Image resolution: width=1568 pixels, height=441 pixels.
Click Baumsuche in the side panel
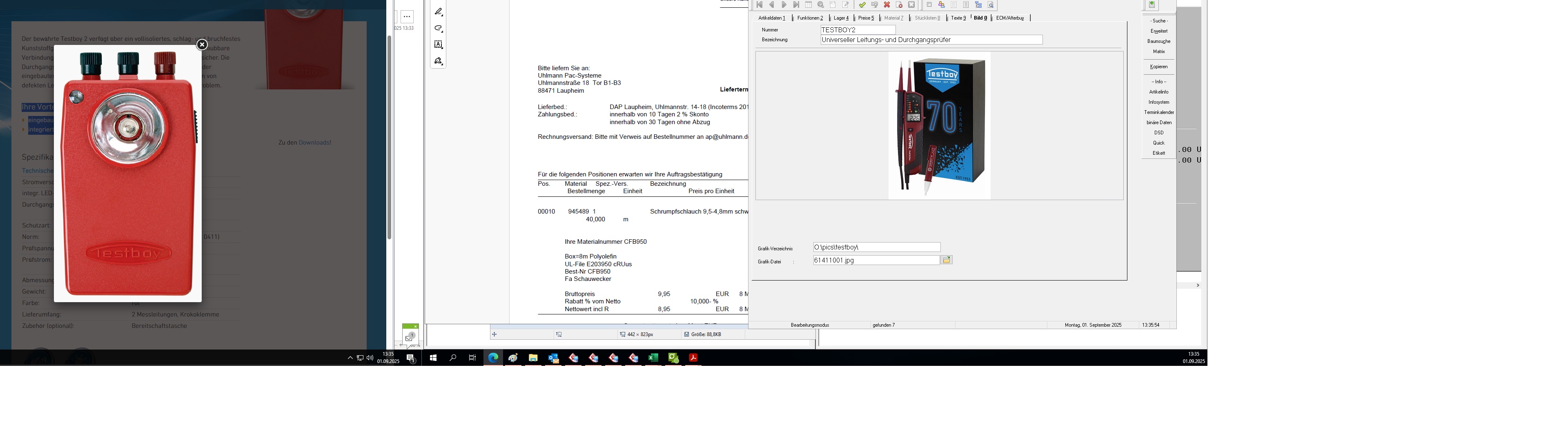tap(1159, 41)
